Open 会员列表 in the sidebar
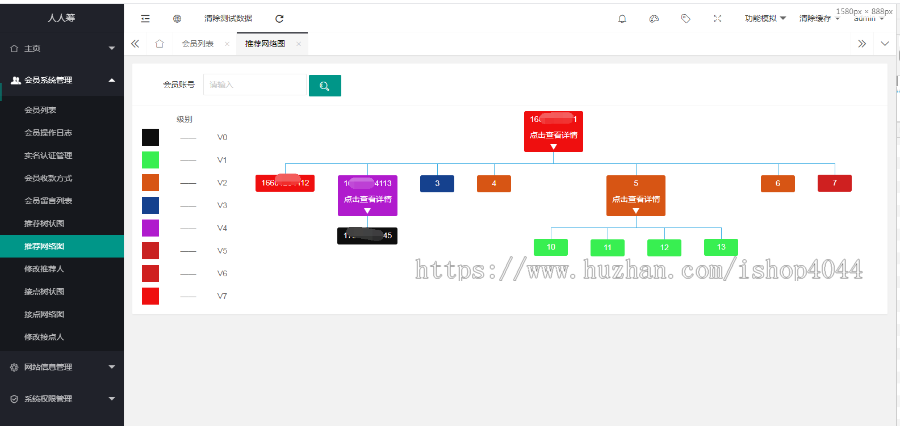Screen dimensions: 900x426 tap(40, 110)
